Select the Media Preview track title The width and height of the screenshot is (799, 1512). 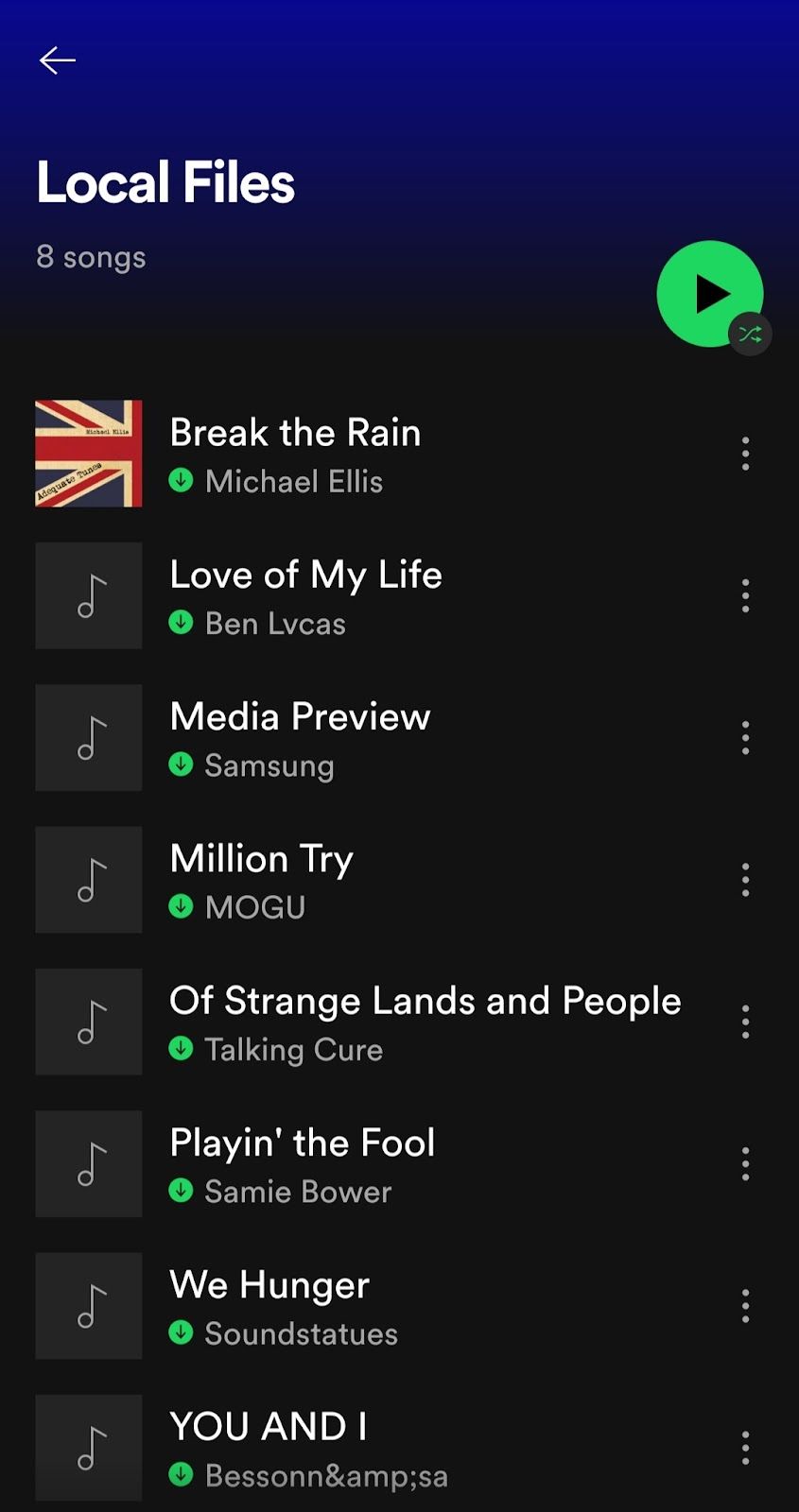coord(300,716)
